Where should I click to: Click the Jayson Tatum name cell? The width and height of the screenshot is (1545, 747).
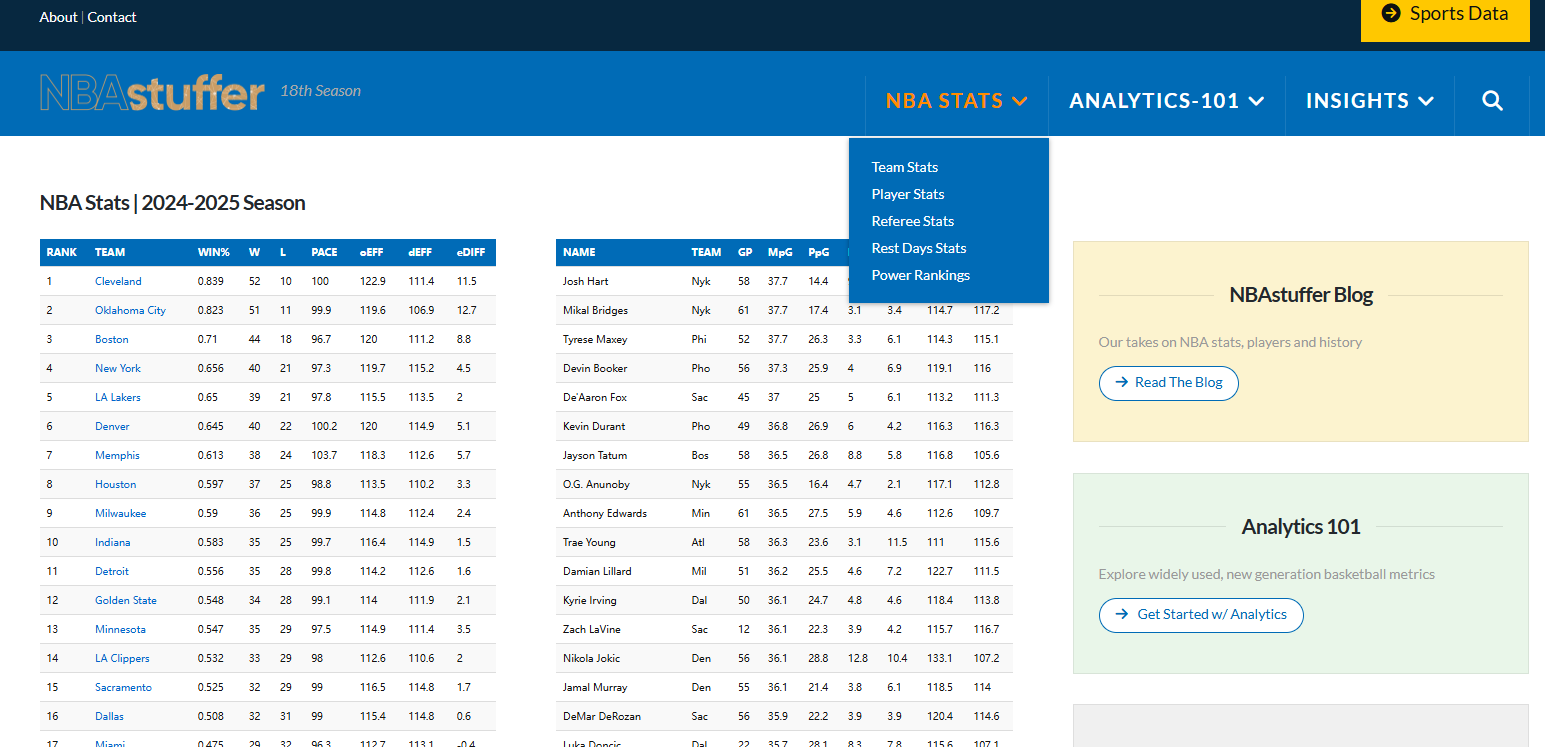595,456
